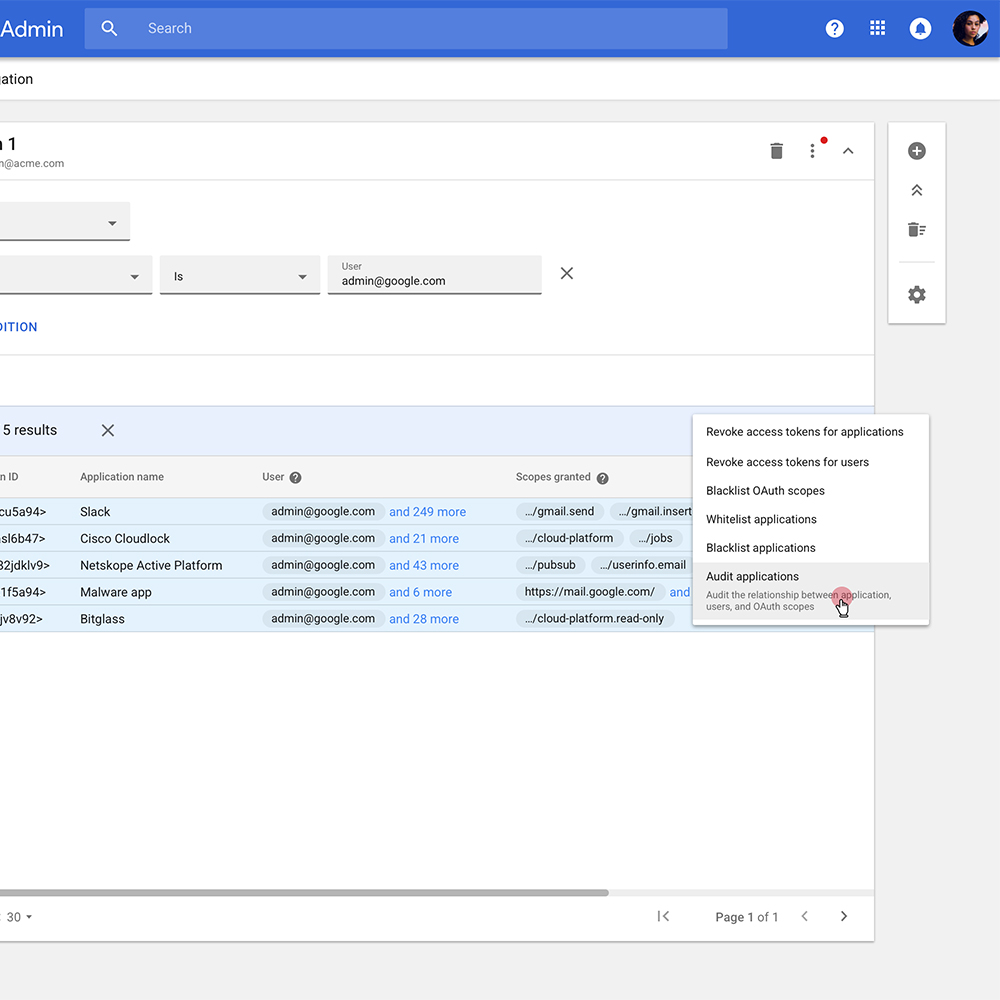This screenshot has height=1000, width=1000.
Task: Click the horizontal scrollbar thumb
Action: click(x=304, y=893)
